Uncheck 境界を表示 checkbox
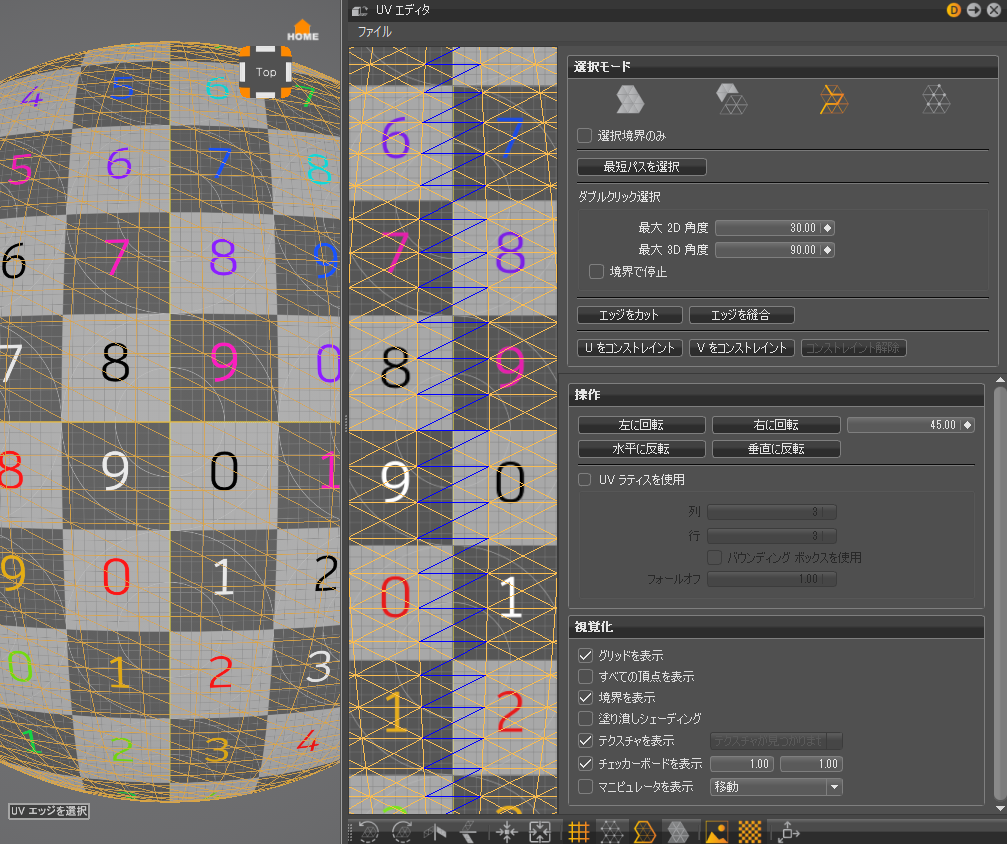The image size is (1007, 844). [x=585, y=698]
